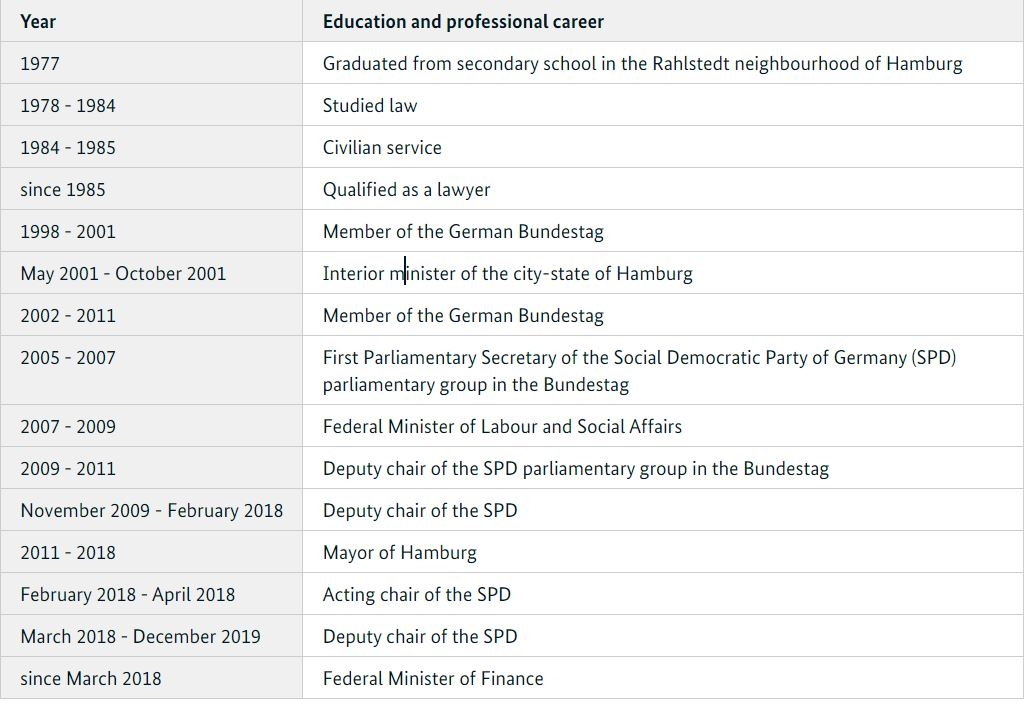The image size is (1029, 704).
Task: Click the 'Year' column header
Action: (x=38, y=21)
